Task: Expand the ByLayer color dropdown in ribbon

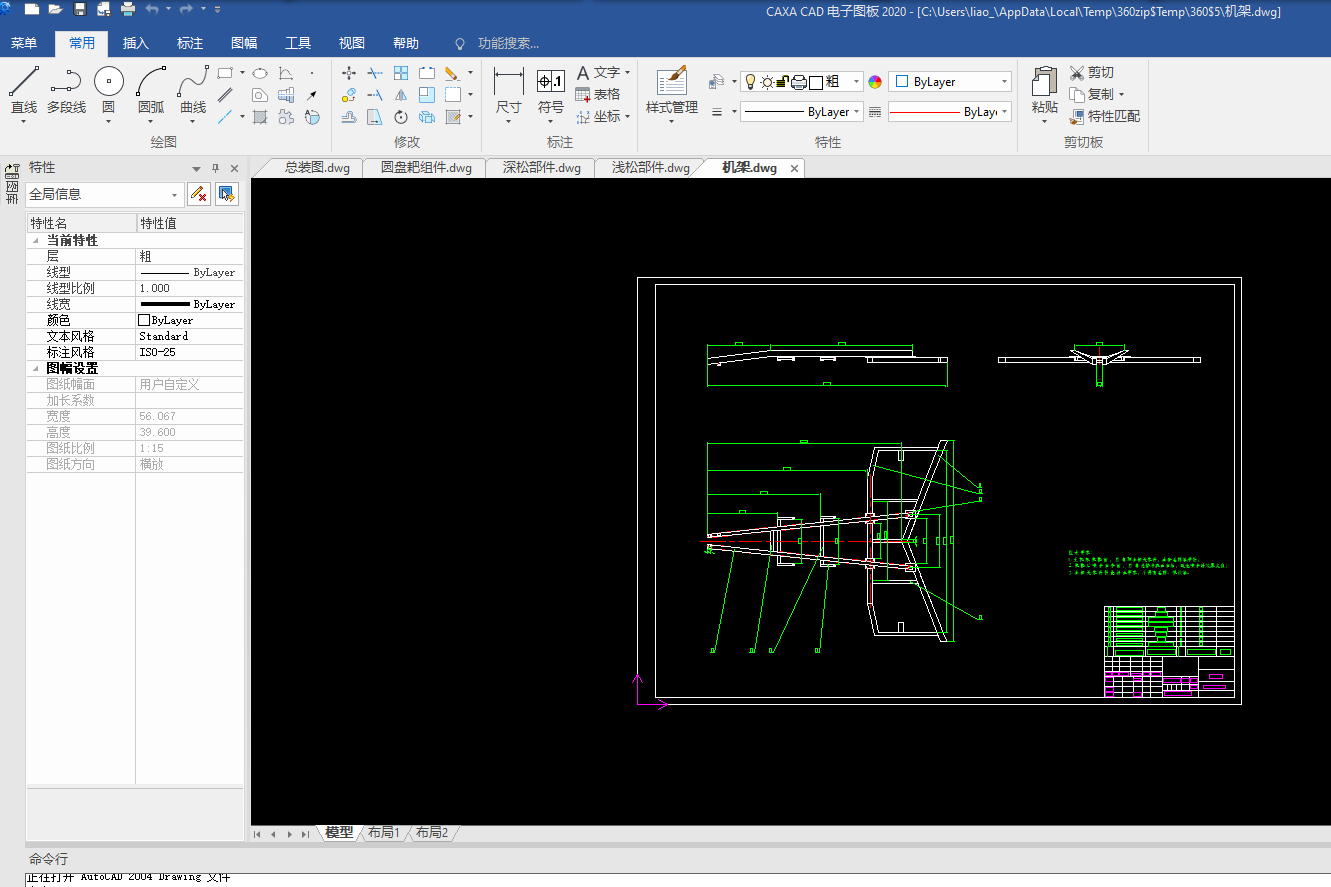Action: click(x=1004, y=82)
